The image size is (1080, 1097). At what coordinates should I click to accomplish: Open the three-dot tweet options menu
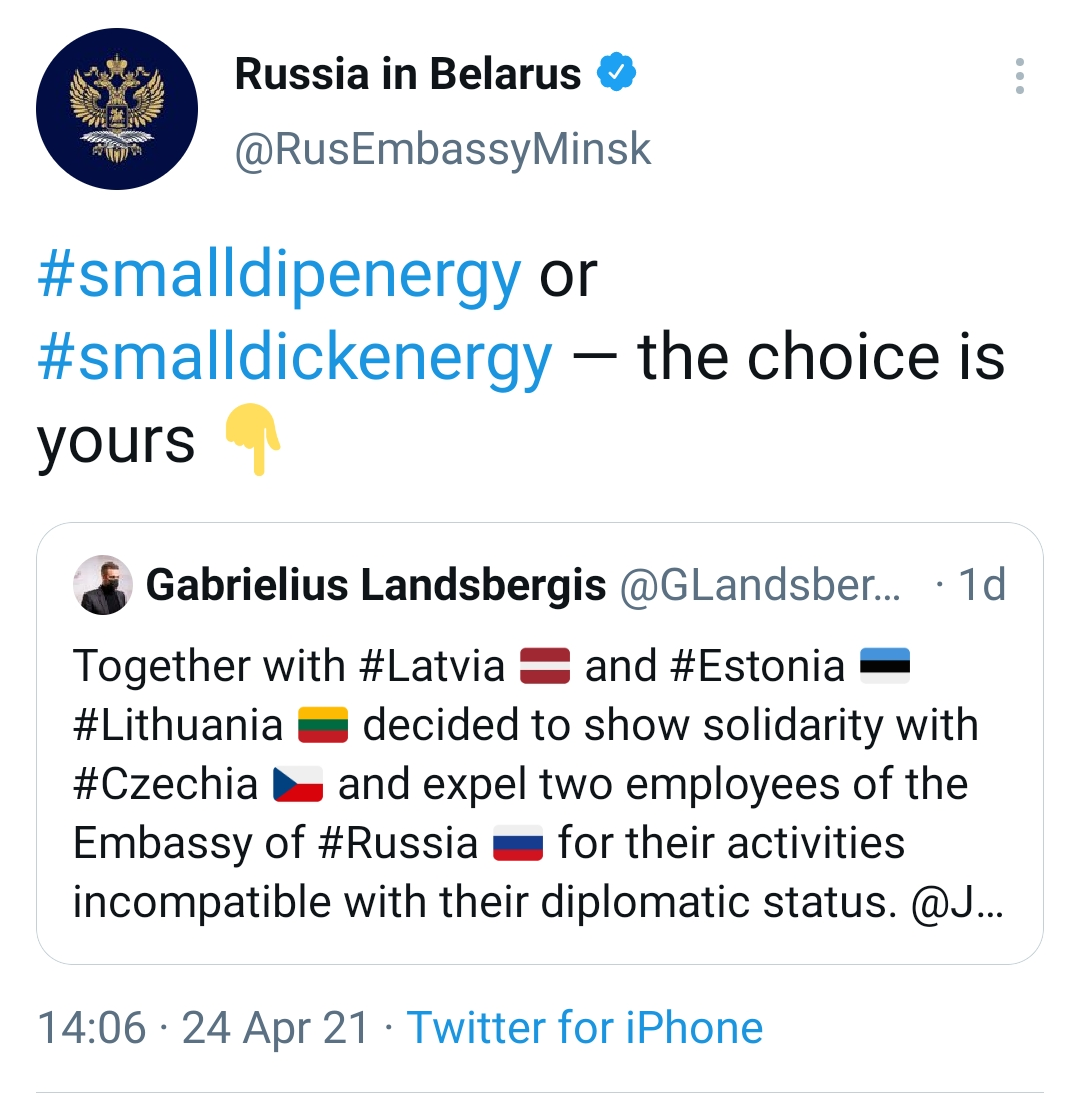(1019, 76)
